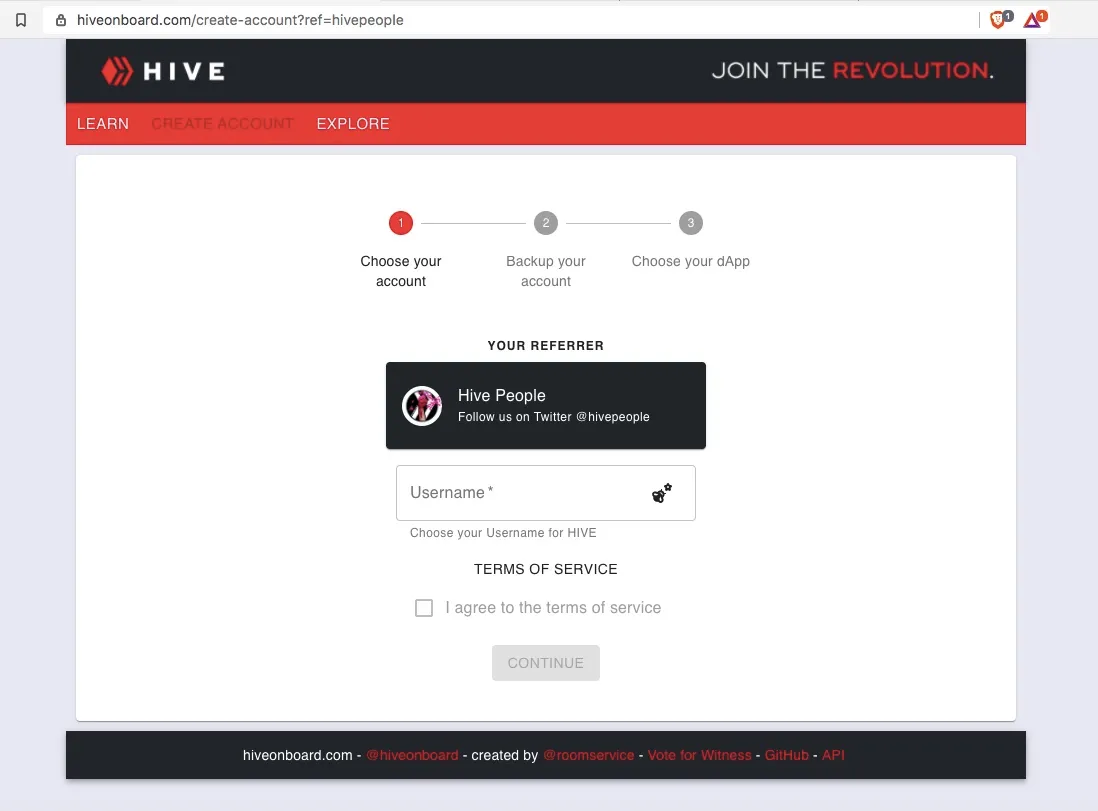Click the Hive People avatar image
1098x811 pixels.
(422, 406)
